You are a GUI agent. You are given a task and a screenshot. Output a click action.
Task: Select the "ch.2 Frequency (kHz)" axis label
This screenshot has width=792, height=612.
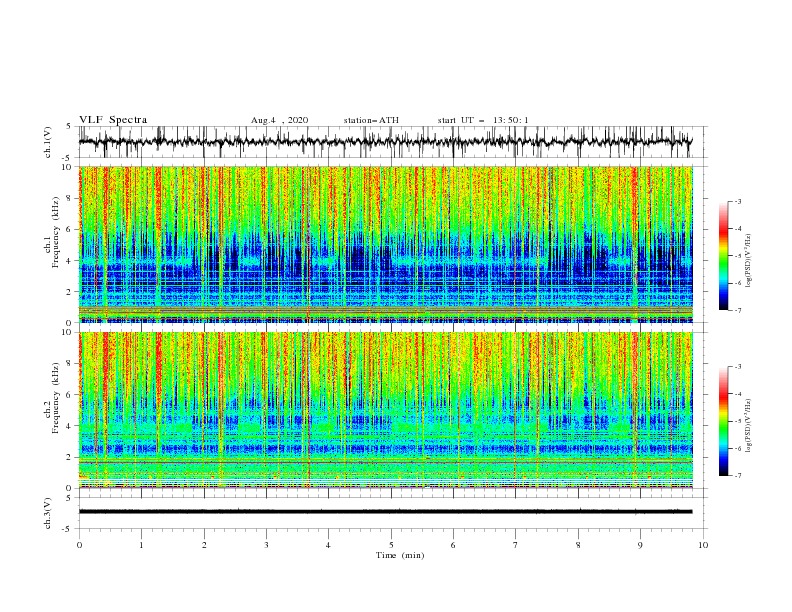52,398
